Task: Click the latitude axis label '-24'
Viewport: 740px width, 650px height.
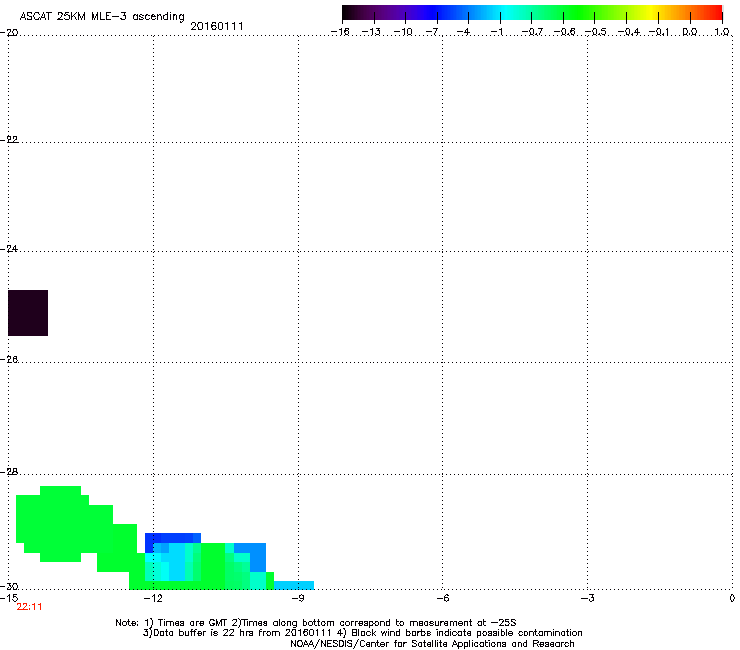Action: click(x=9, y=249)
